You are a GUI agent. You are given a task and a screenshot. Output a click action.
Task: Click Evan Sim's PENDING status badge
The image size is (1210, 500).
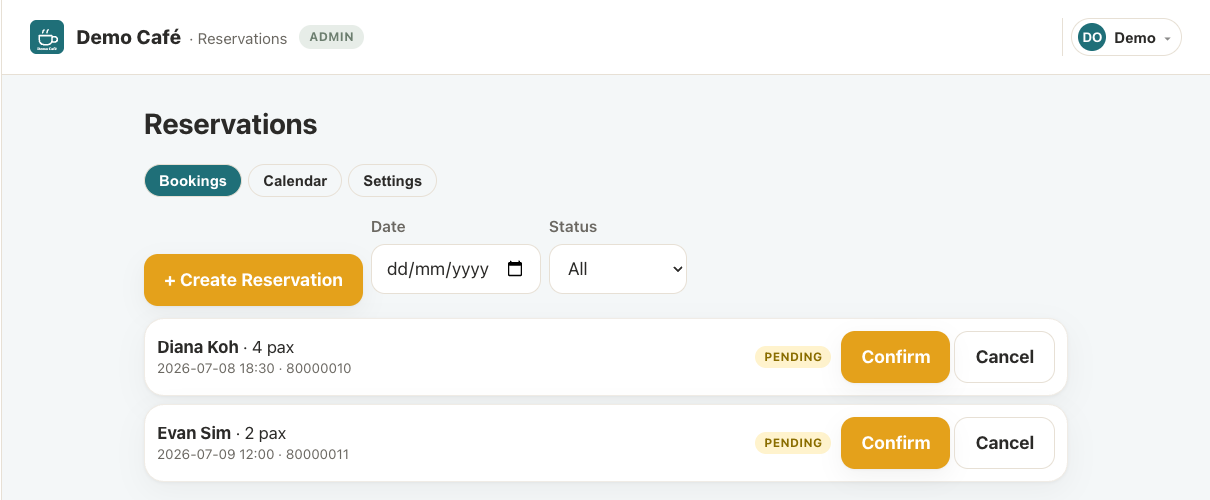coord(793,443)
